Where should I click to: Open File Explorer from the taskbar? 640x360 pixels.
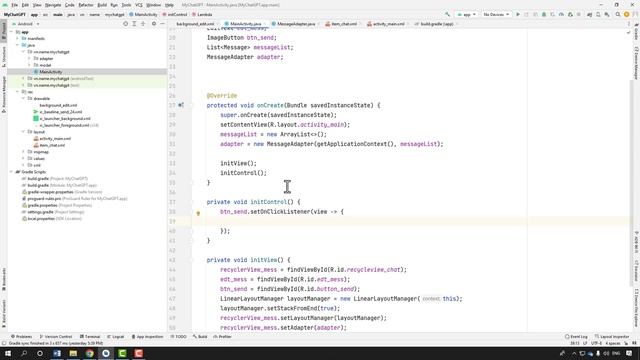[73, 353]
